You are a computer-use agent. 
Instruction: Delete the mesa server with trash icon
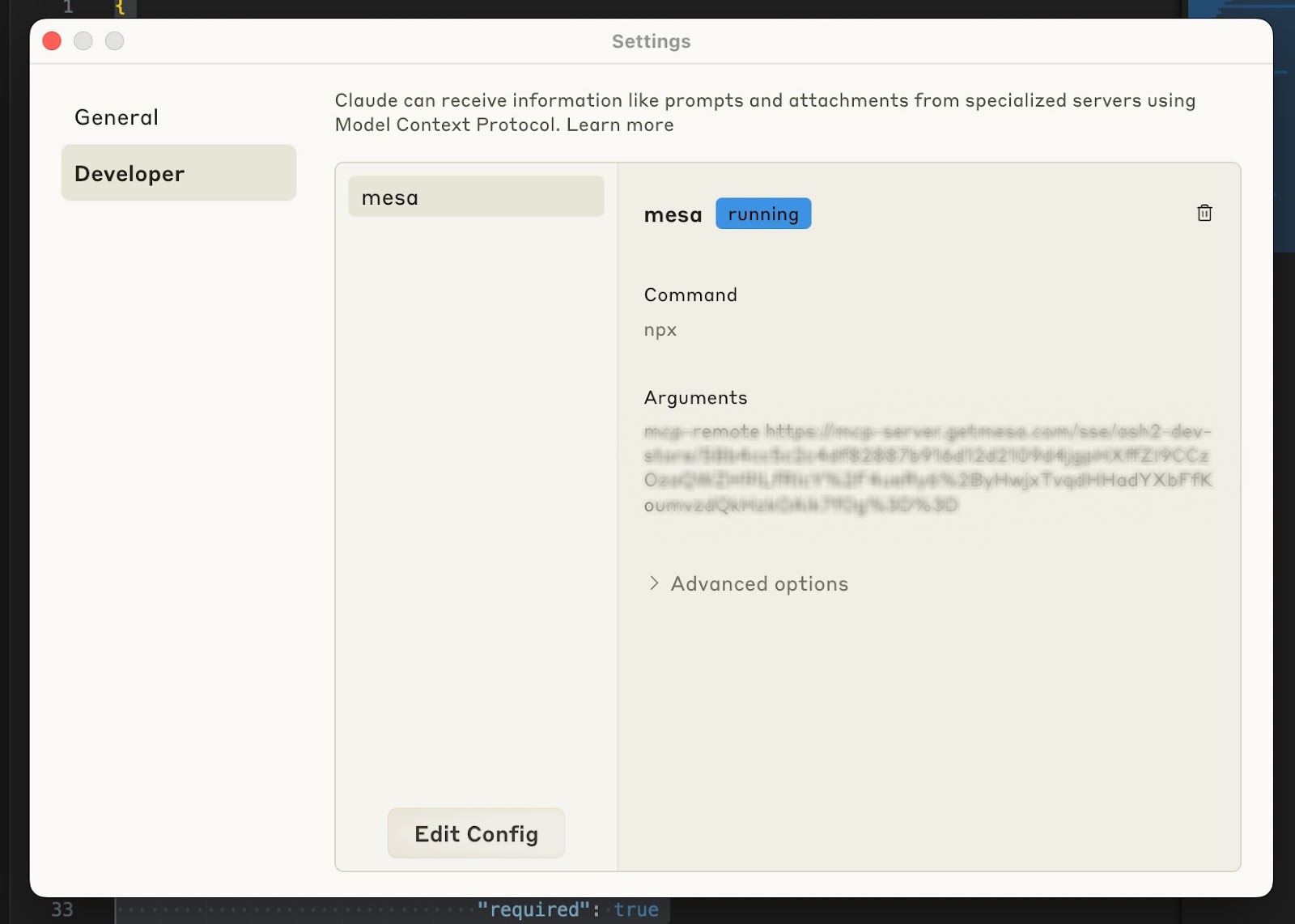(x=1204, y=213)
